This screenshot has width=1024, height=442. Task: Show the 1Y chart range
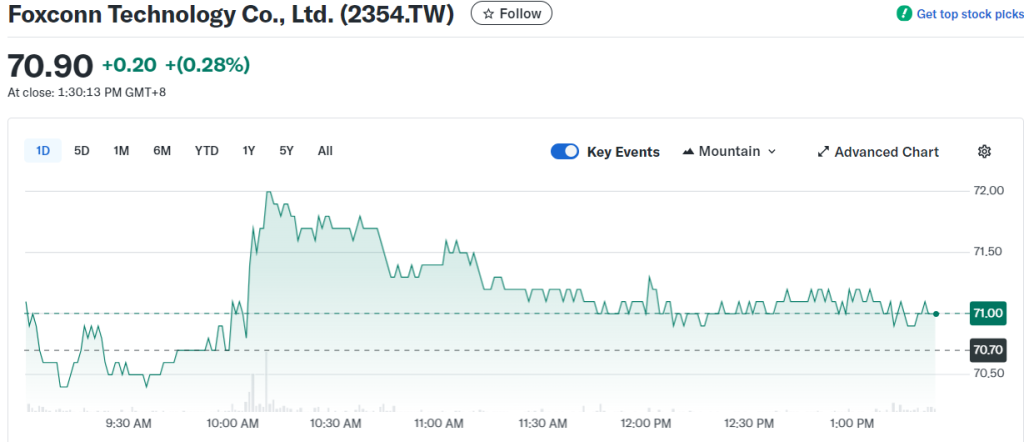point(249,151)
